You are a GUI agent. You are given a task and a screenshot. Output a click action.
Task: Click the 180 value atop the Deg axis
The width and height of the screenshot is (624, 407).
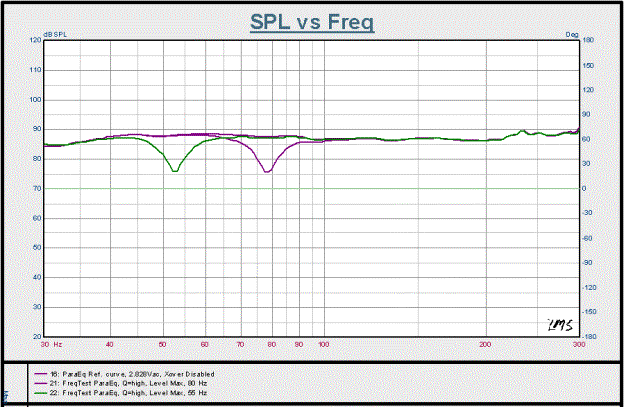[589, 41]
